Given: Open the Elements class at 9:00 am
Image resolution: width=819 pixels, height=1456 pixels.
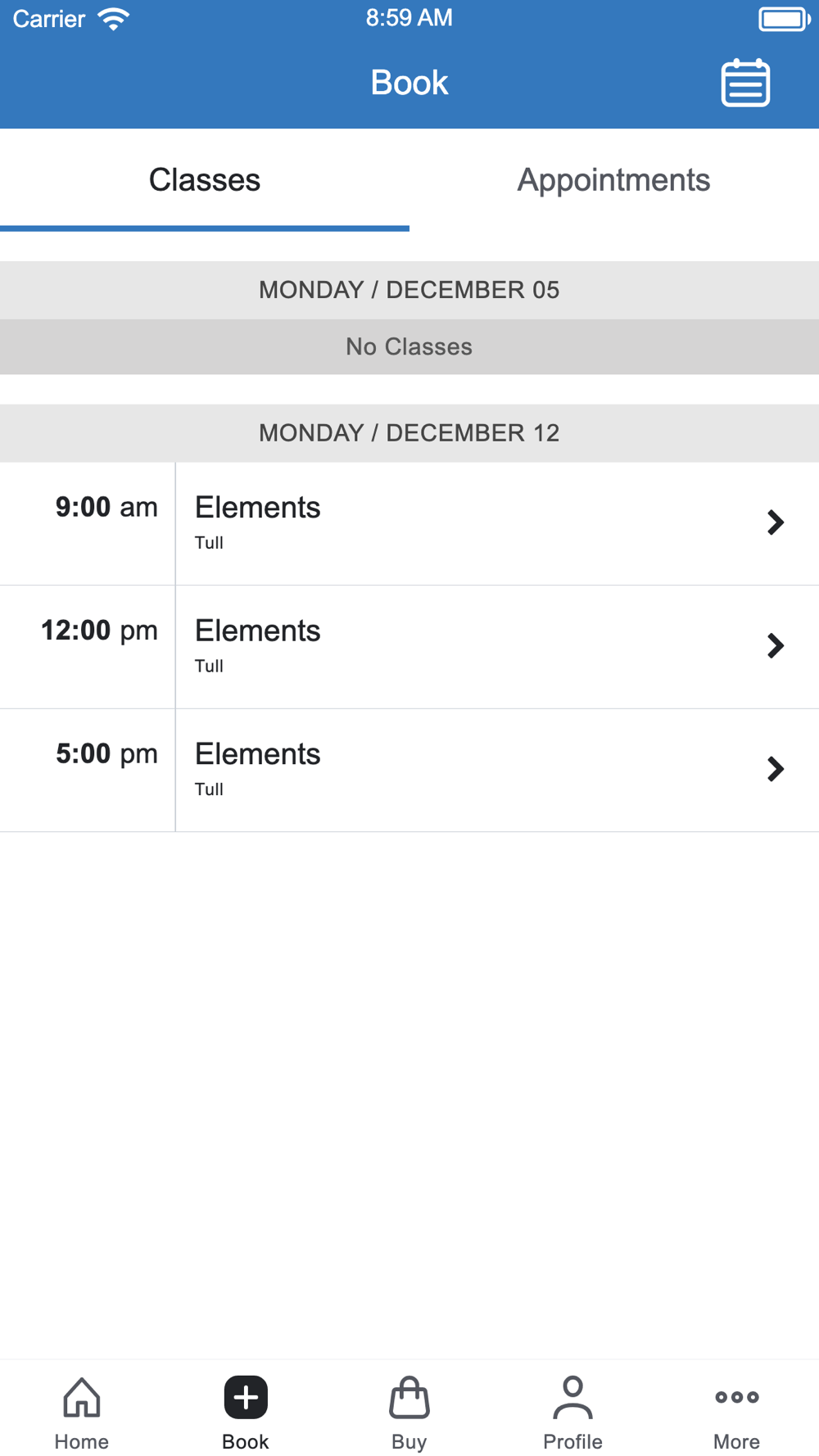Looking at the screenshot, I should (x=409, y=523).
